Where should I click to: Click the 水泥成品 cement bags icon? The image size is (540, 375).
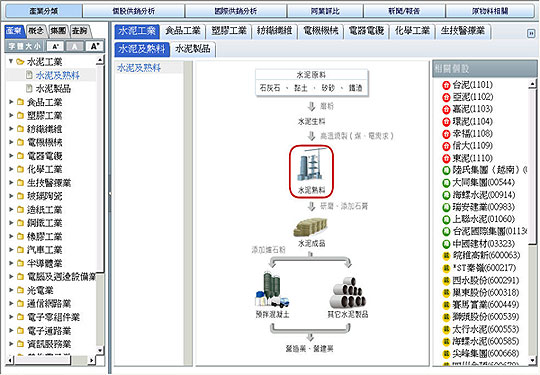(310, 227)
